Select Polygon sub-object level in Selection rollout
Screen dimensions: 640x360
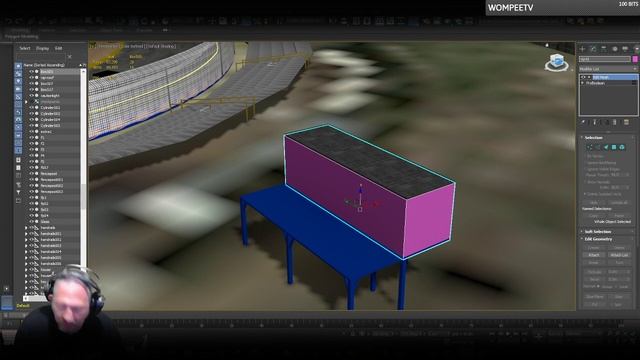pos(614,147)
